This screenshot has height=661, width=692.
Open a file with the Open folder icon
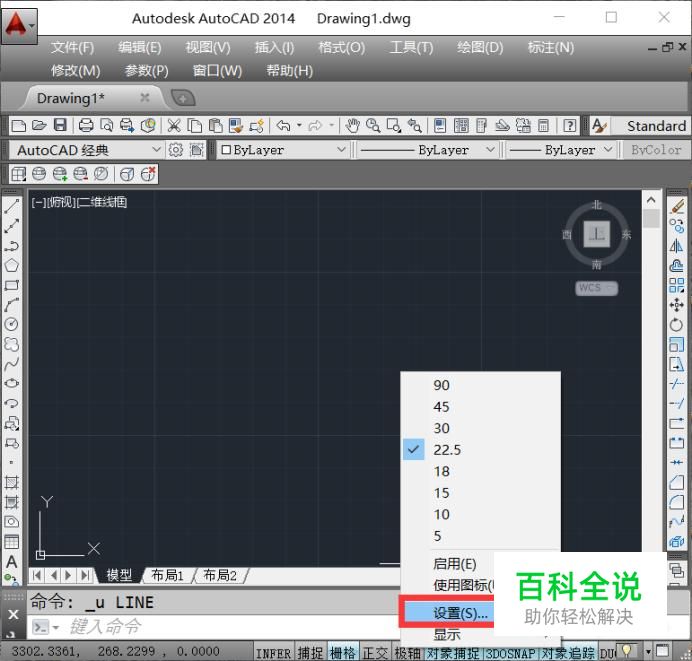pos(39,126)
